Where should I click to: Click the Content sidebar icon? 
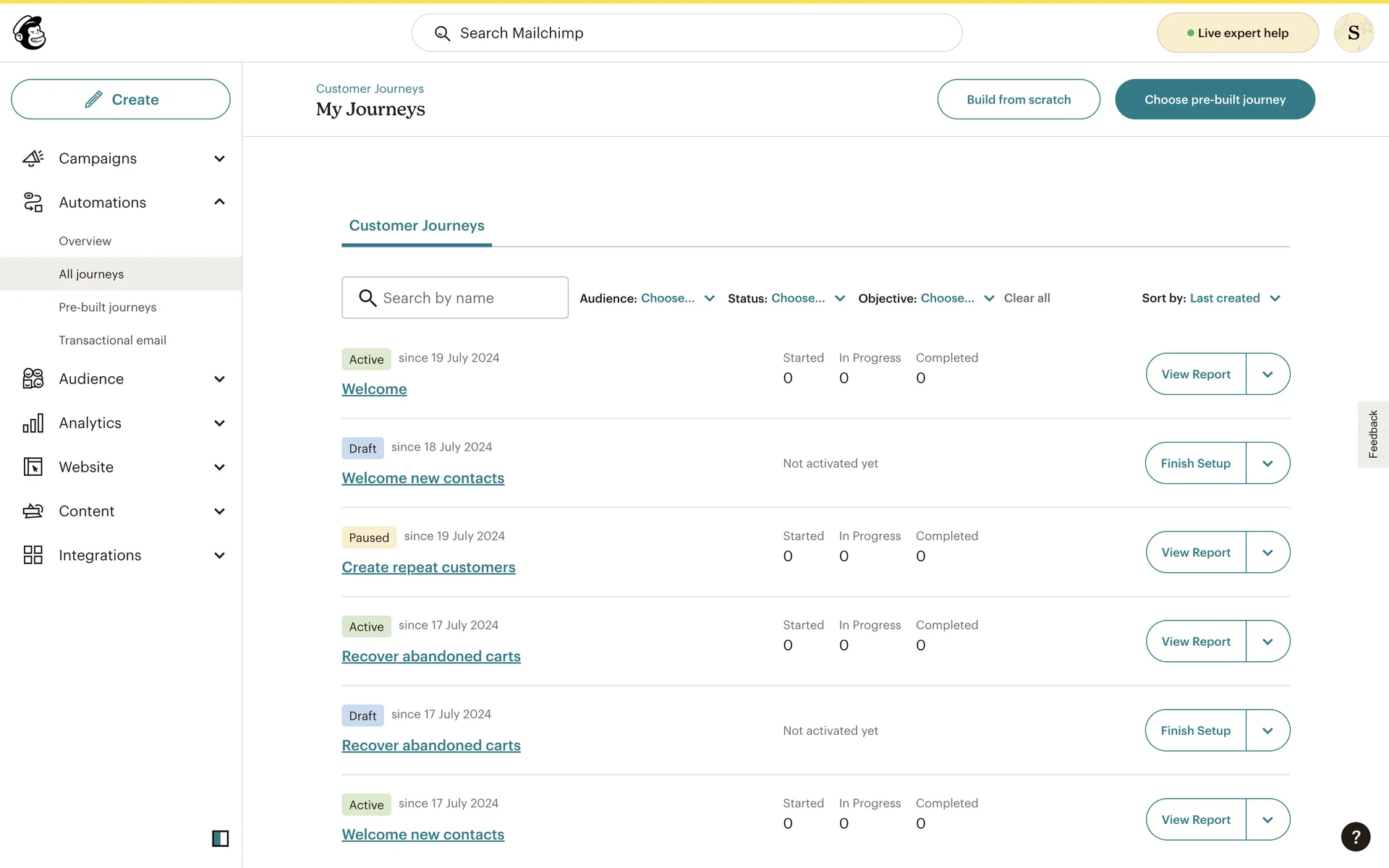(33, 511)
